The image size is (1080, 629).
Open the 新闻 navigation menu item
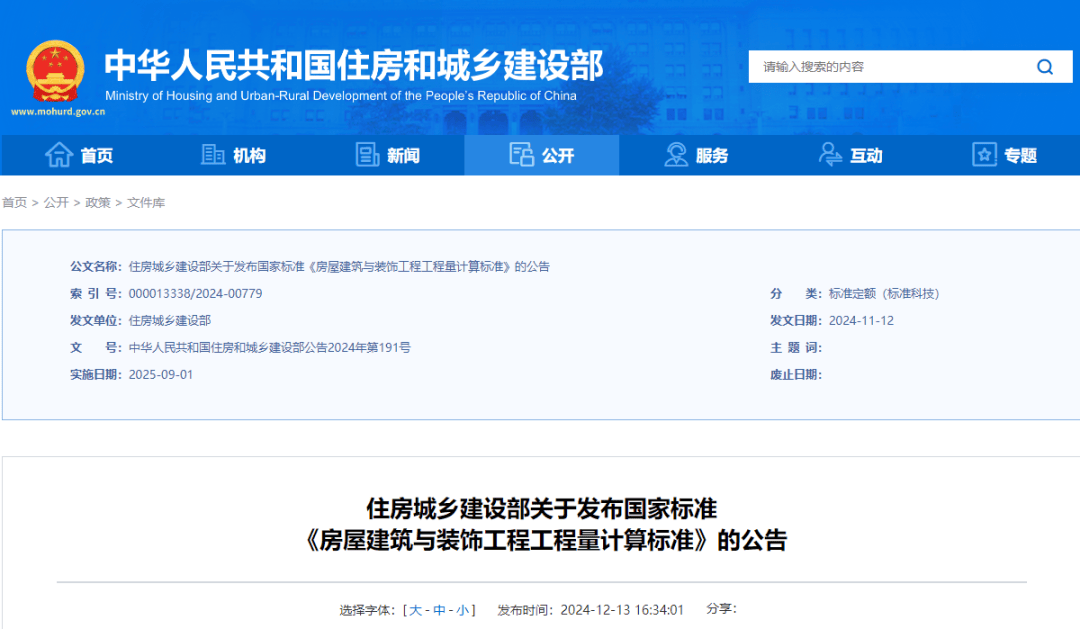(403, 156)
